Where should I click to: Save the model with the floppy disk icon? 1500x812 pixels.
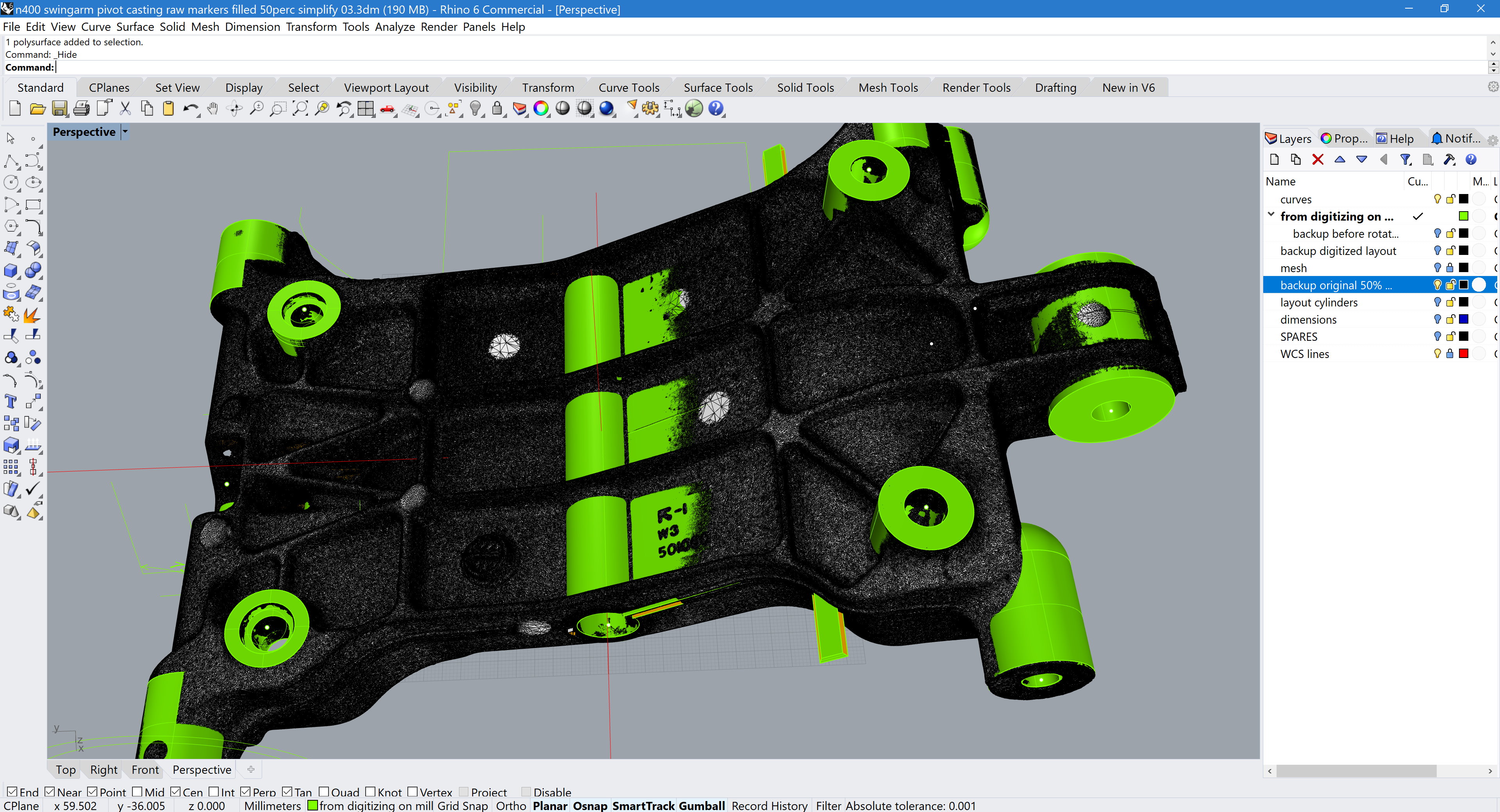coord(59,108)
